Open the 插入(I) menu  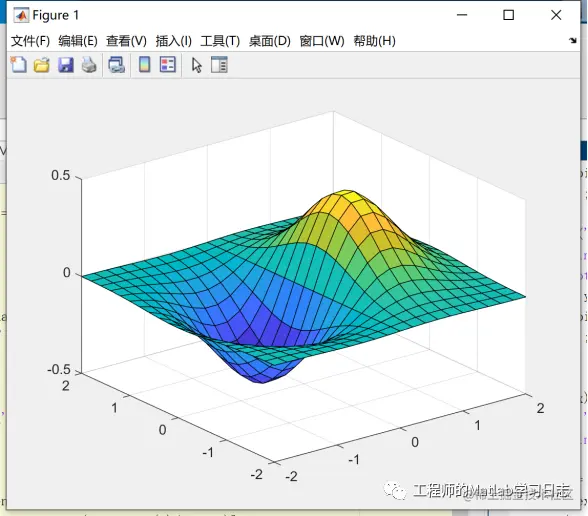[174, 41]
